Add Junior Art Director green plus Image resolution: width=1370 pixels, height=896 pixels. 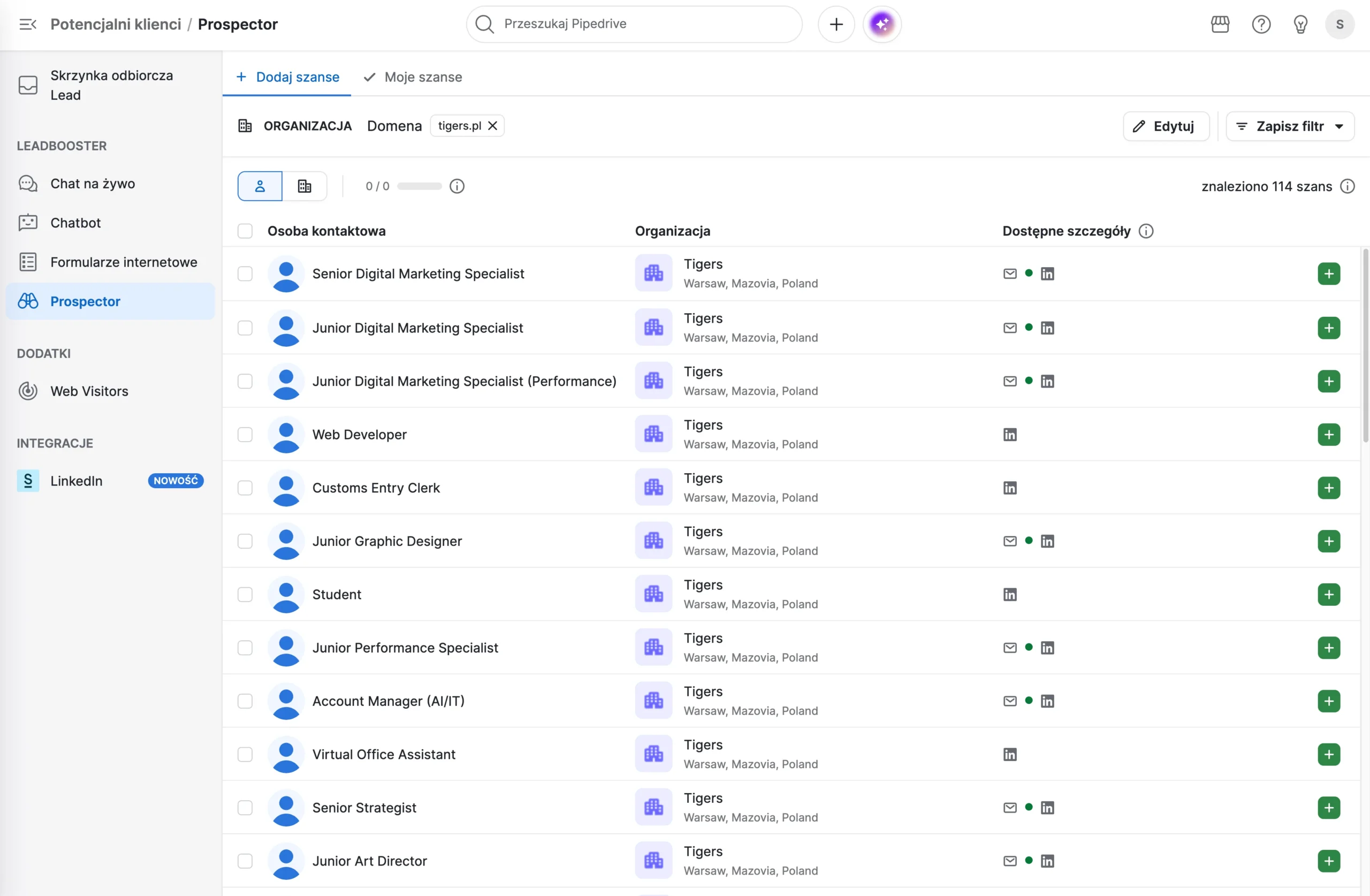click(1329, 861)
